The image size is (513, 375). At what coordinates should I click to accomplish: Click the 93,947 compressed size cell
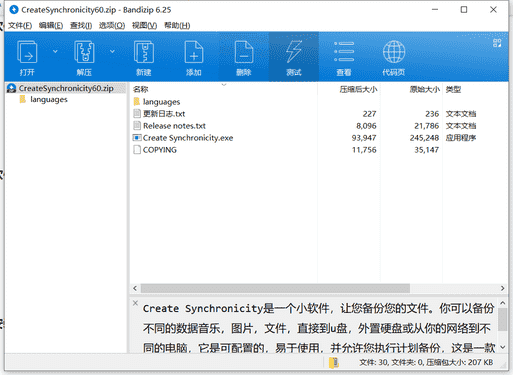coord(364,138)
